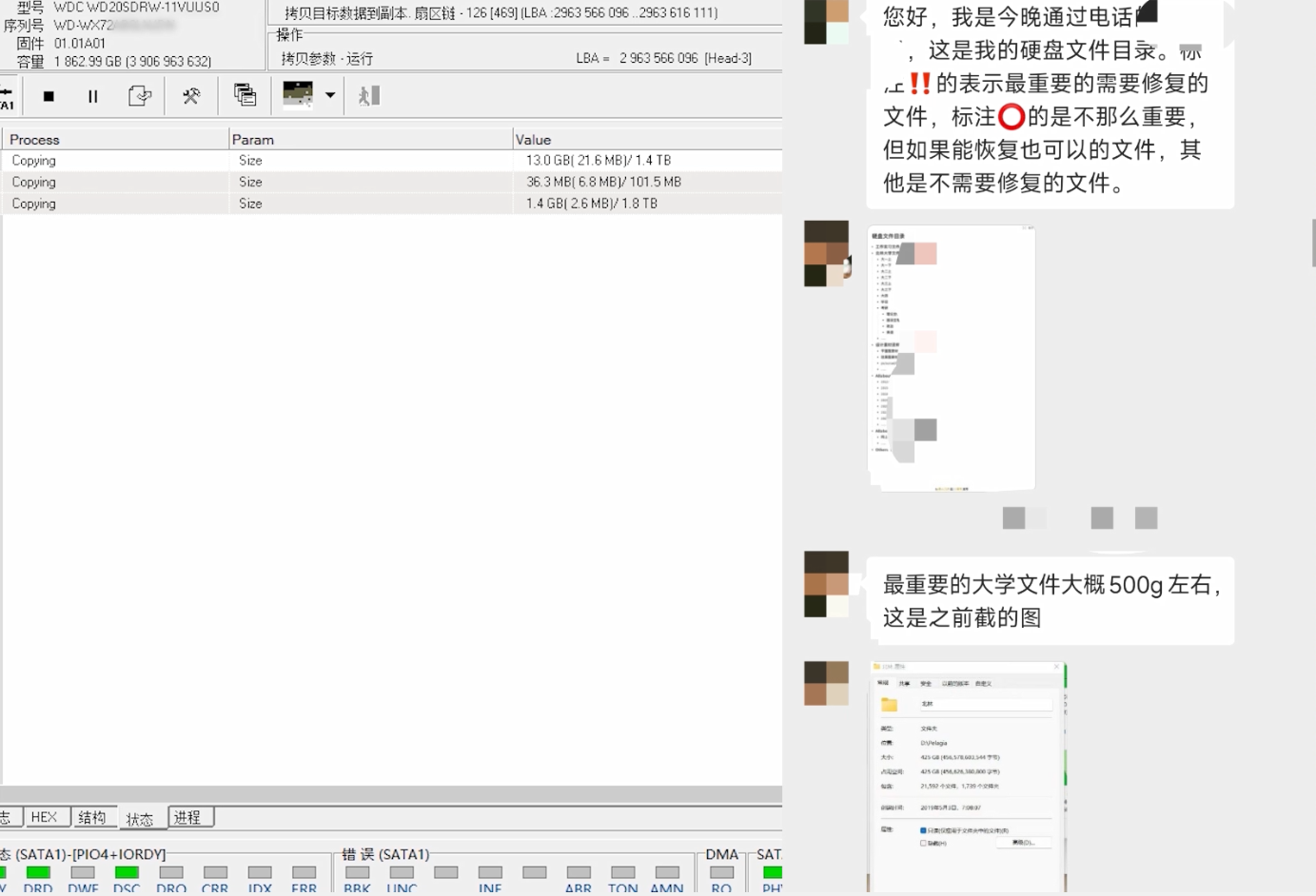Switch to the 结构 tab
Screen dimensions: 1316x896
click(92, 817)
